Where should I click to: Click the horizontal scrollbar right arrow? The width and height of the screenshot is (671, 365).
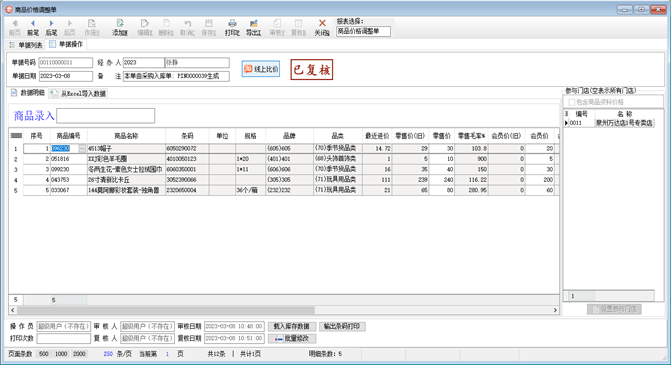(x=555, y=310)
